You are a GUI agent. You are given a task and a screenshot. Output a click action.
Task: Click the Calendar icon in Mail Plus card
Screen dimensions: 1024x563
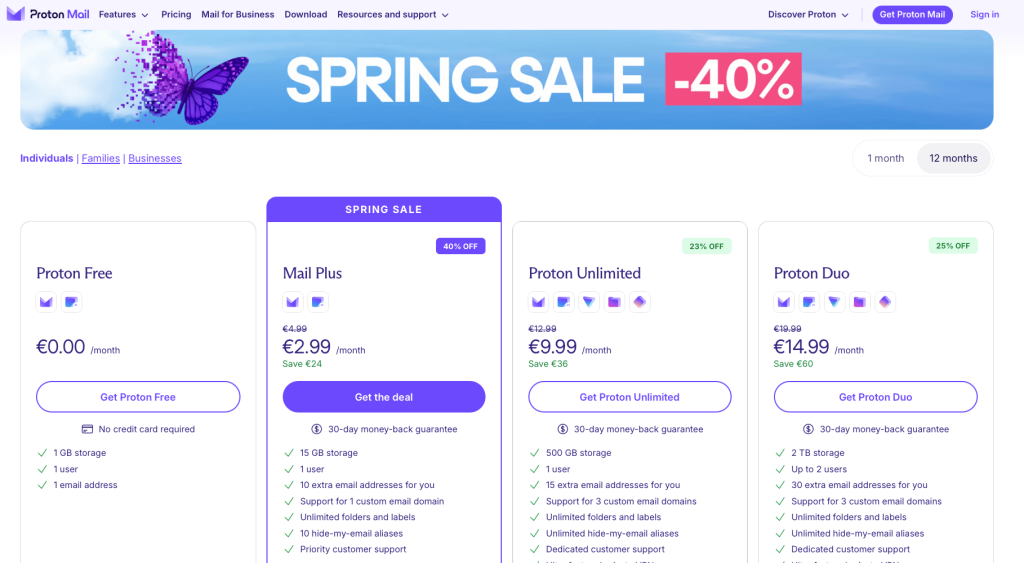[x=317, y=301]
